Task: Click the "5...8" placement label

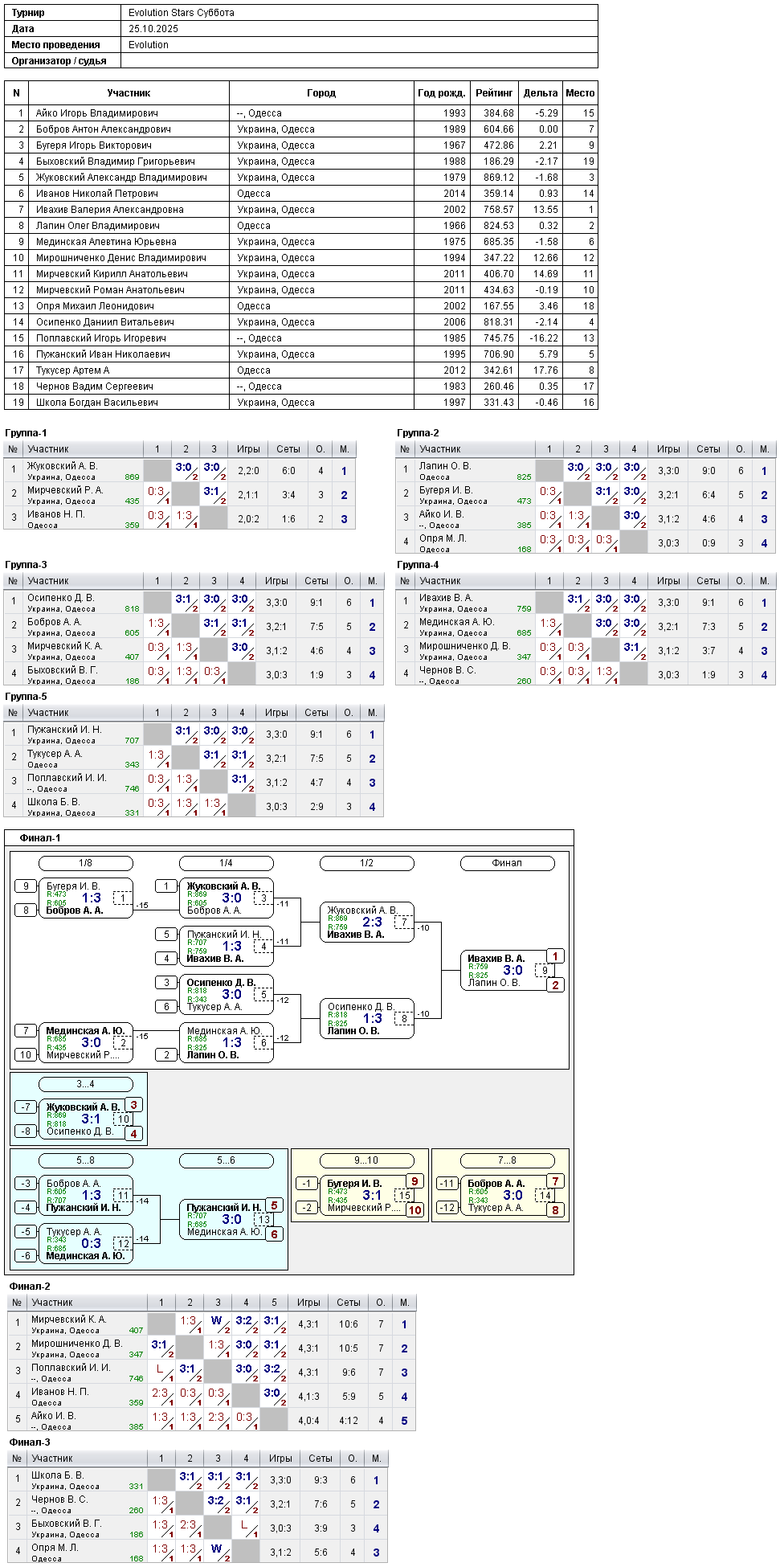Action: 85,1160
